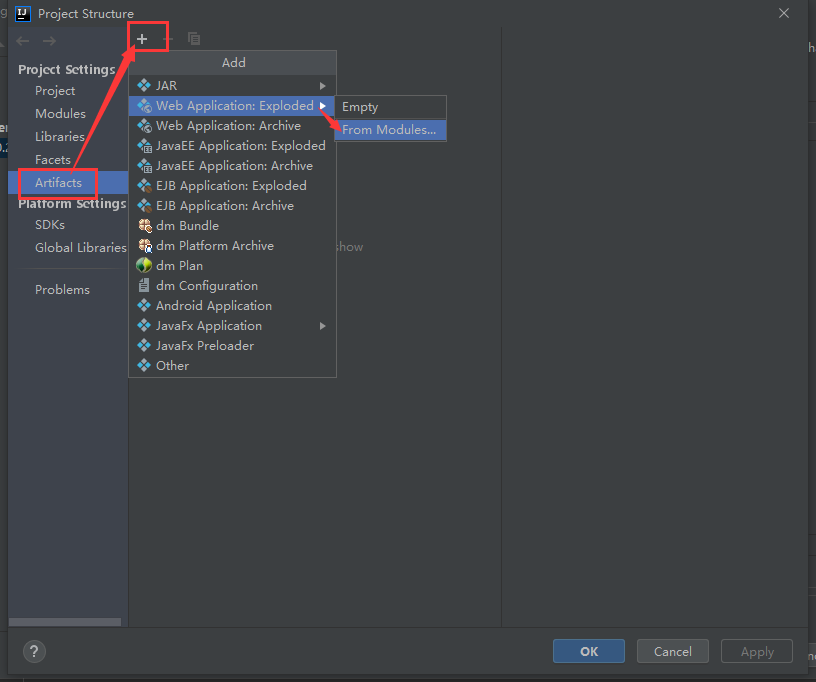Viewport: 816px width, 682px height.
Task: Choose JavaEE Application: Archive entry
Action: pyautogui.click(x=232, y=165)
